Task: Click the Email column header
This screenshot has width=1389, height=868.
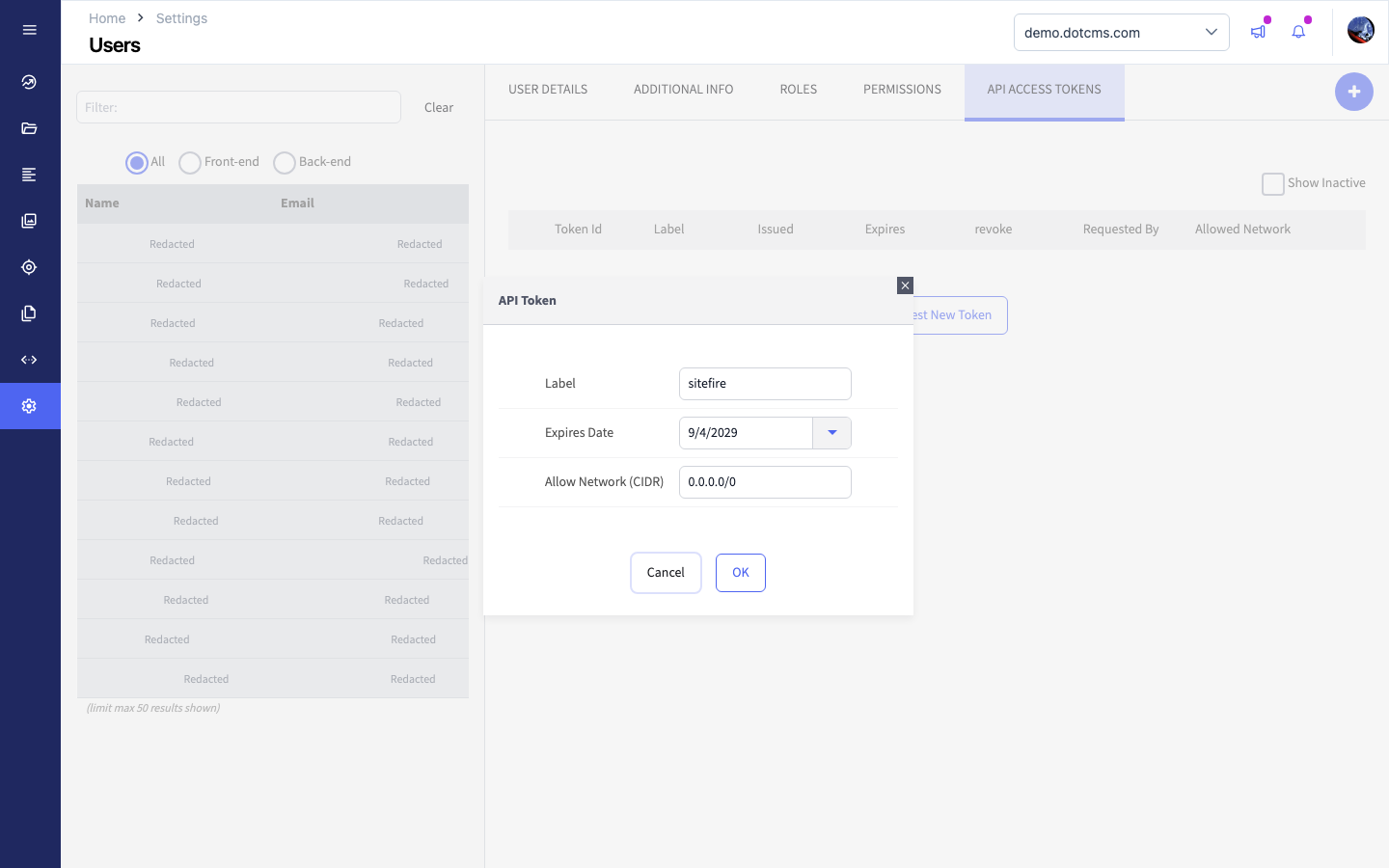Action: pyautogui.click(x=297, y=203)
